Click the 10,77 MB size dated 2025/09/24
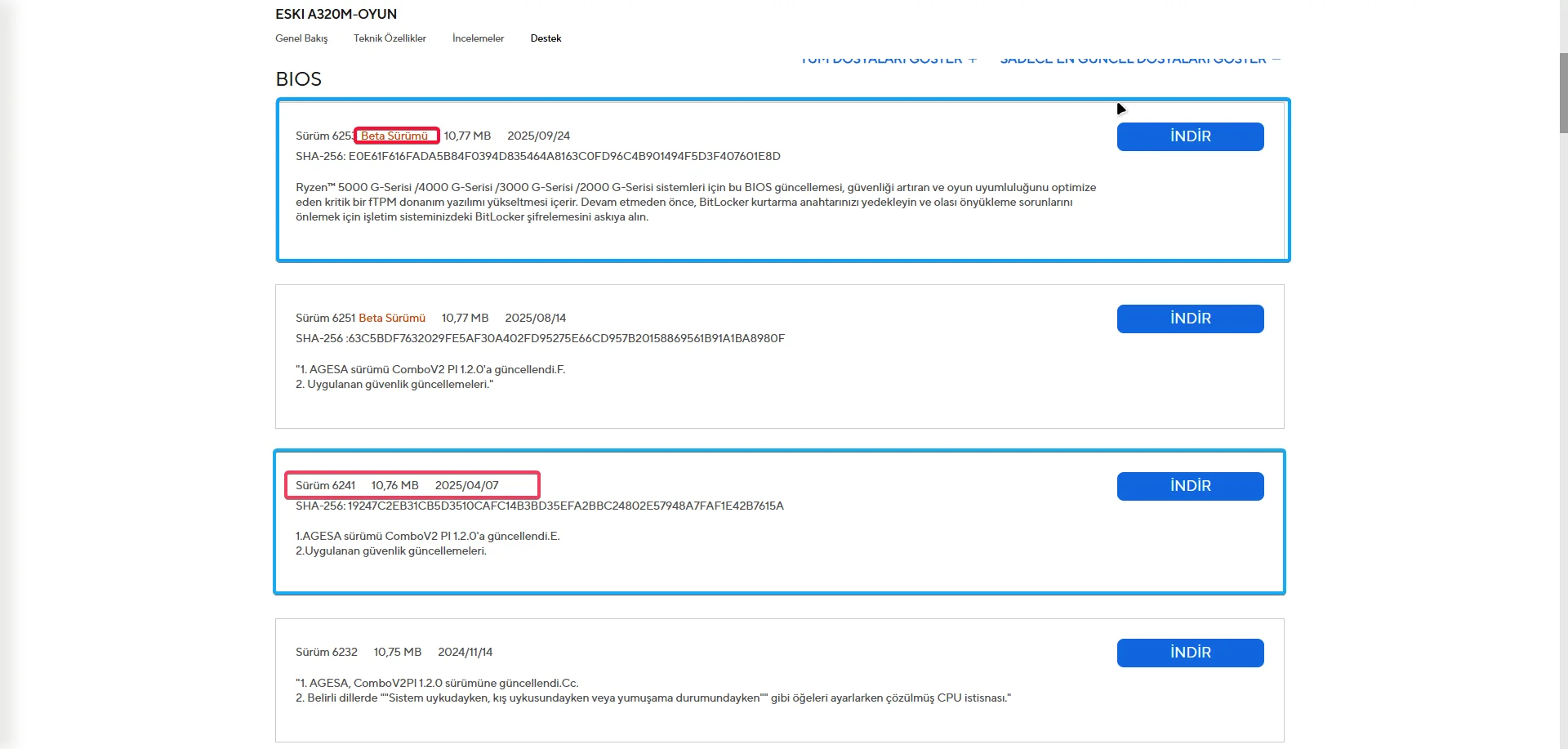Image resolution: width=1568 pixels, height=749 pixels. pyautogui.click(x=467, y=136)
